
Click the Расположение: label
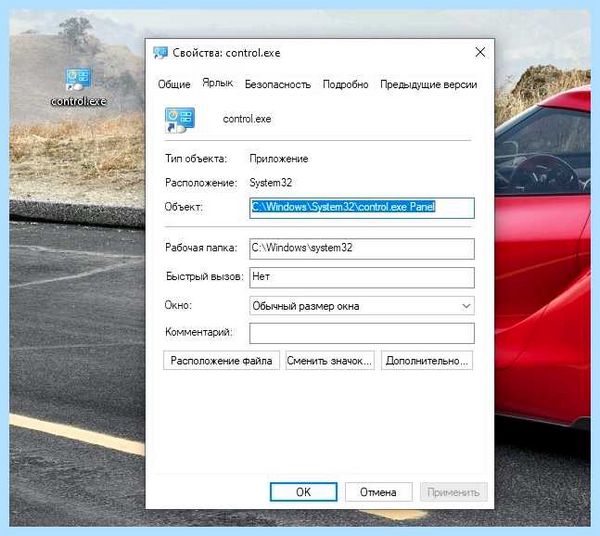201,183
